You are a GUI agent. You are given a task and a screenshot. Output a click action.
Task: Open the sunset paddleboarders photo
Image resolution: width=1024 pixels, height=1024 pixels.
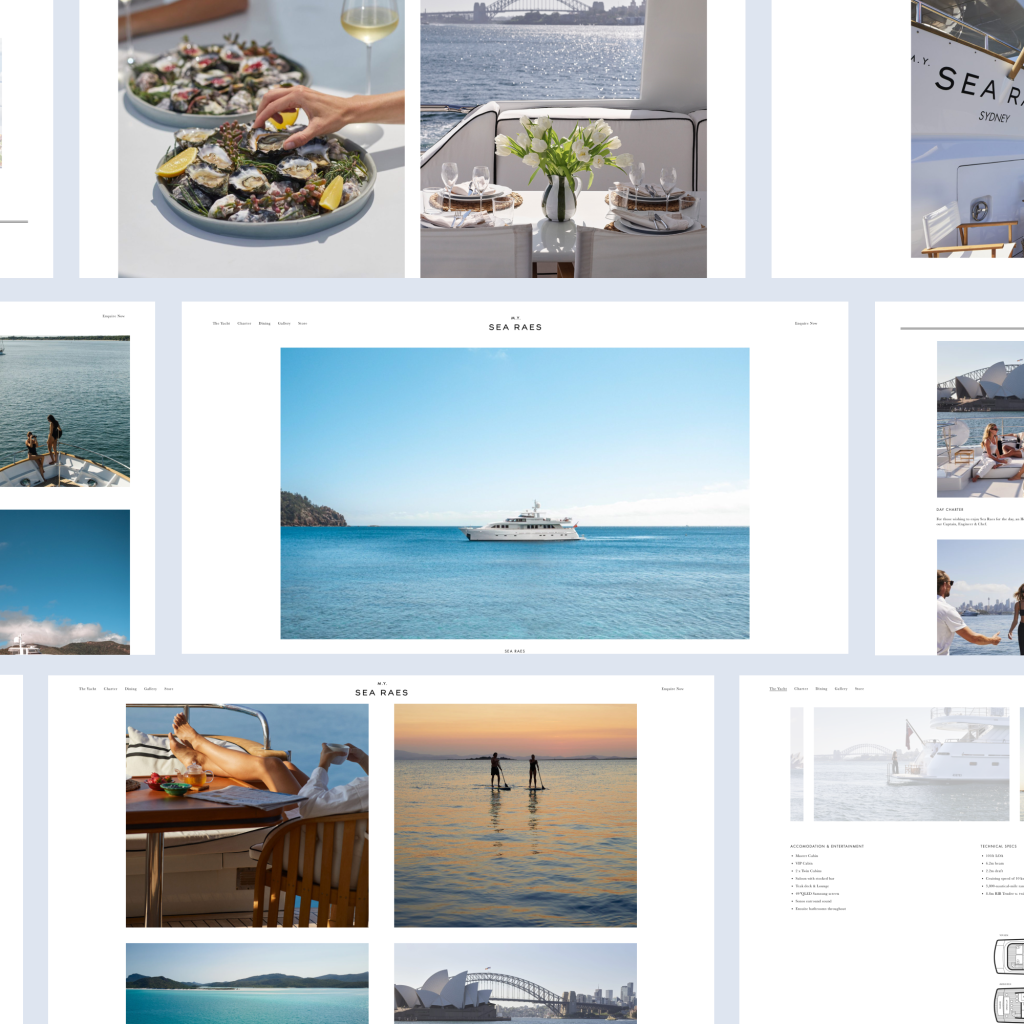pyautogui.click(x=515, y=815)
